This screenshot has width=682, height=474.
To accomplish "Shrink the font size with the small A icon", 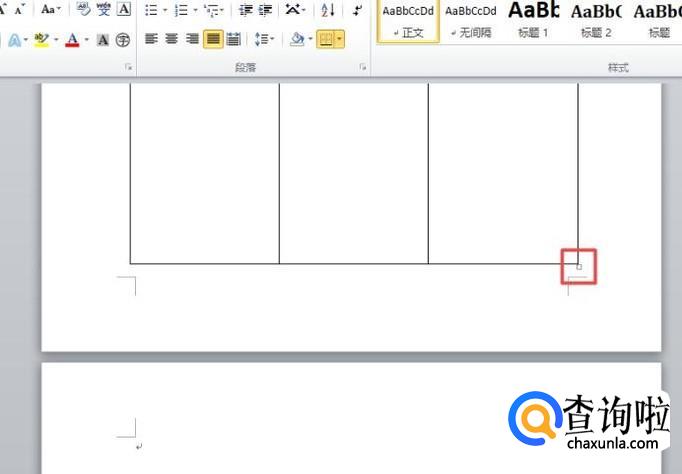I will [x=19, y=9].
